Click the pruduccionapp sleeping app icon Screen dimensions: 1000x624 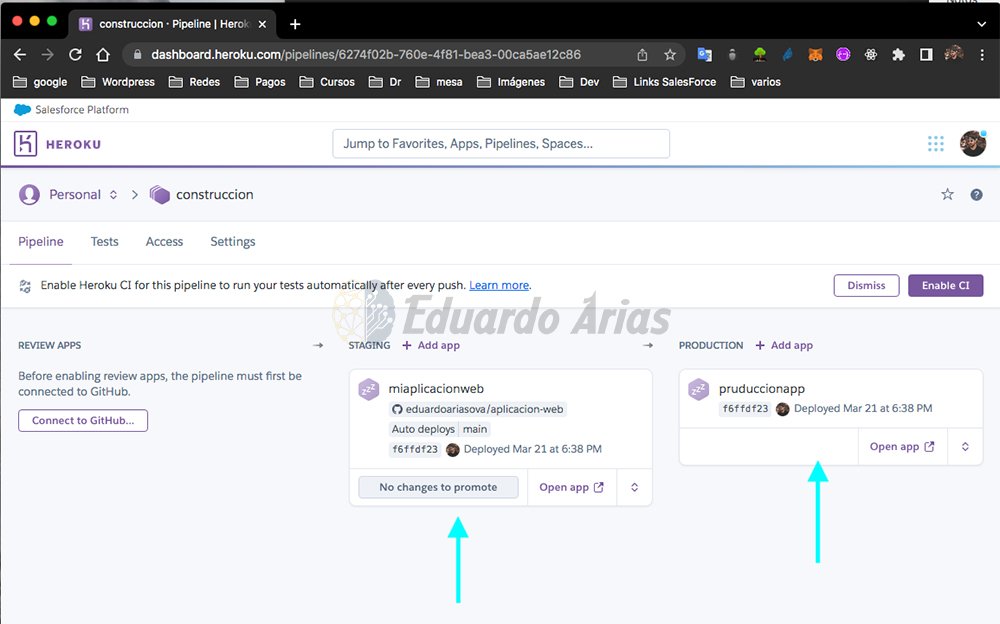699,389
